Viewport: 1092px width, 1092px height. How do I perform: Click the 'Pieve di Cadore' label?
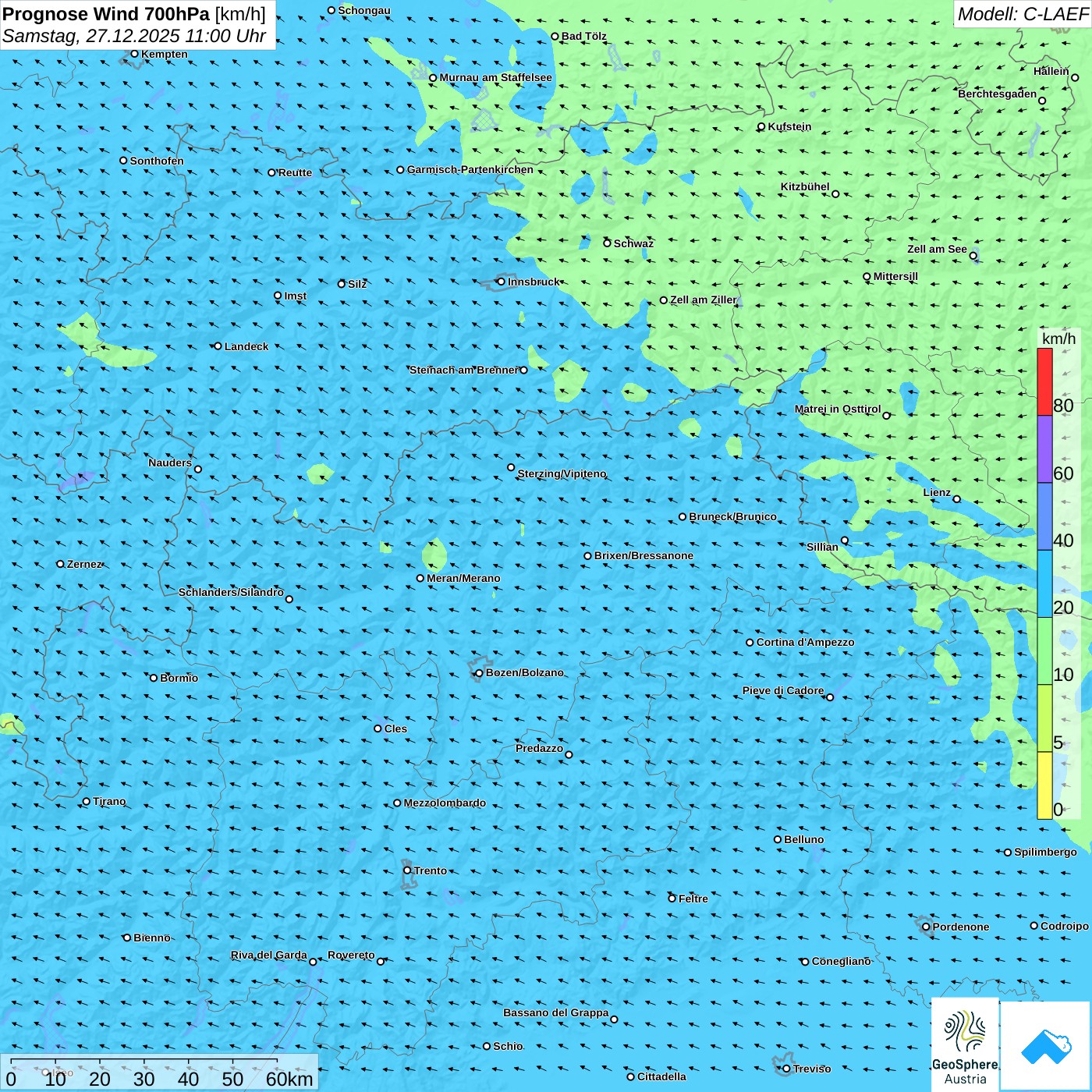[x=783, y=690]
